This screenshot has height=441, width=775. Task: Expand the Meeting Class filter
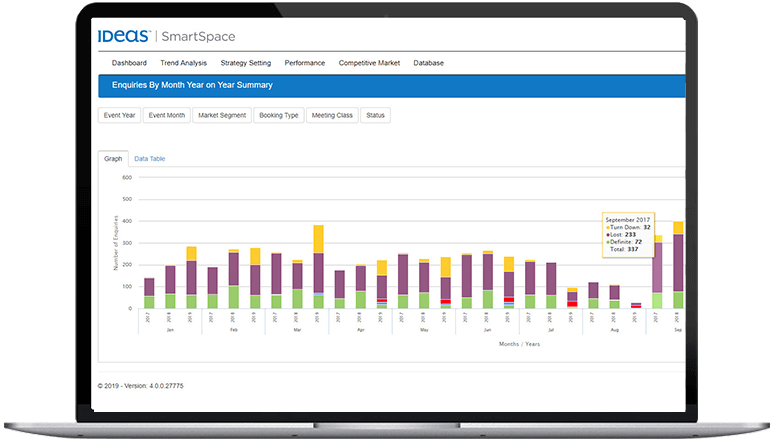[x=332, y=115]
